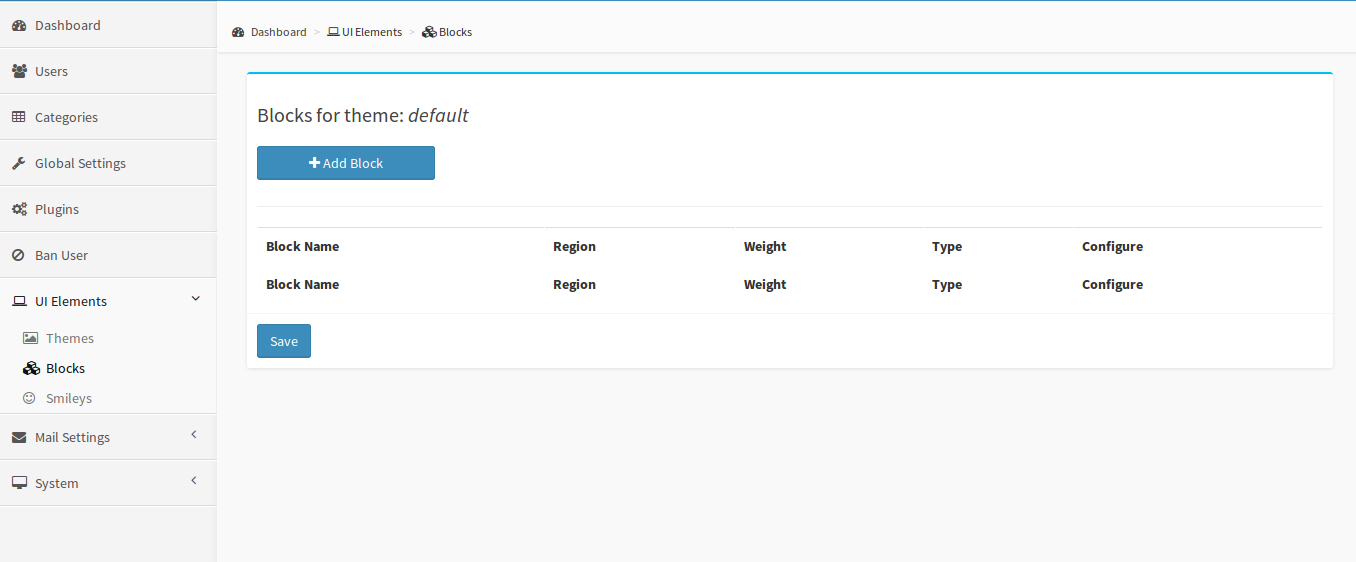
Task: Open the Smileys submenu item
Action: [x=108, y=398]
